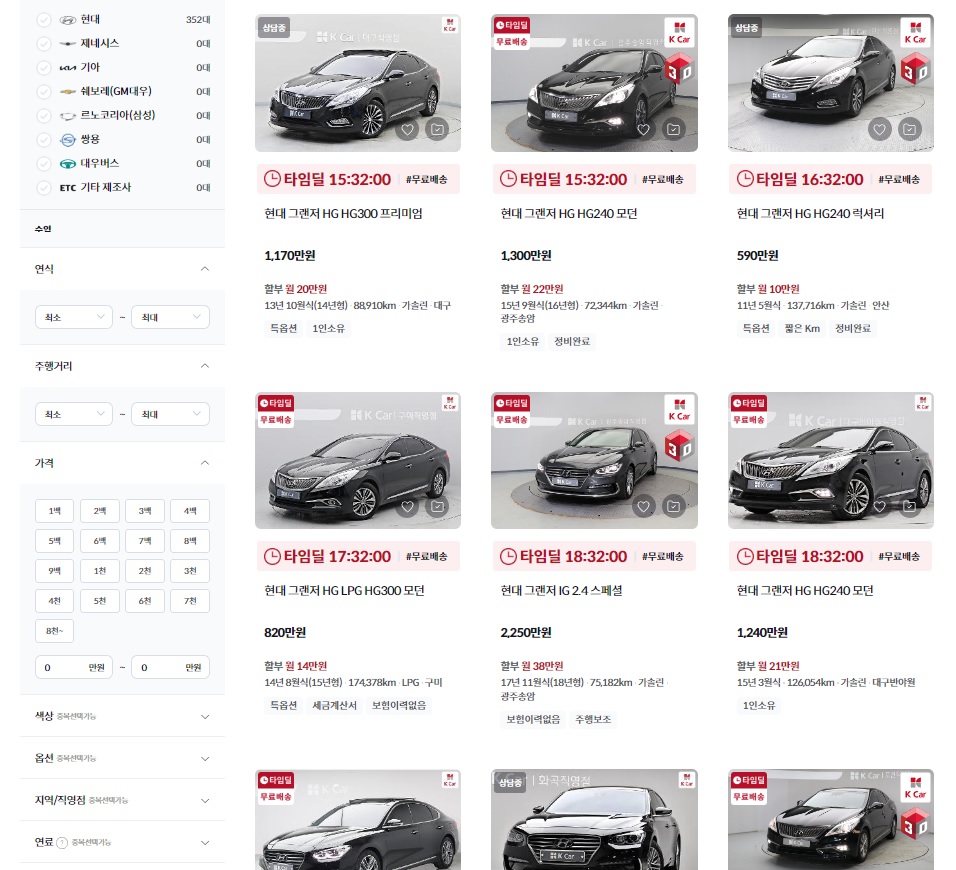
Task: Click the 현대 brand logo
Action: pos(68,20)
